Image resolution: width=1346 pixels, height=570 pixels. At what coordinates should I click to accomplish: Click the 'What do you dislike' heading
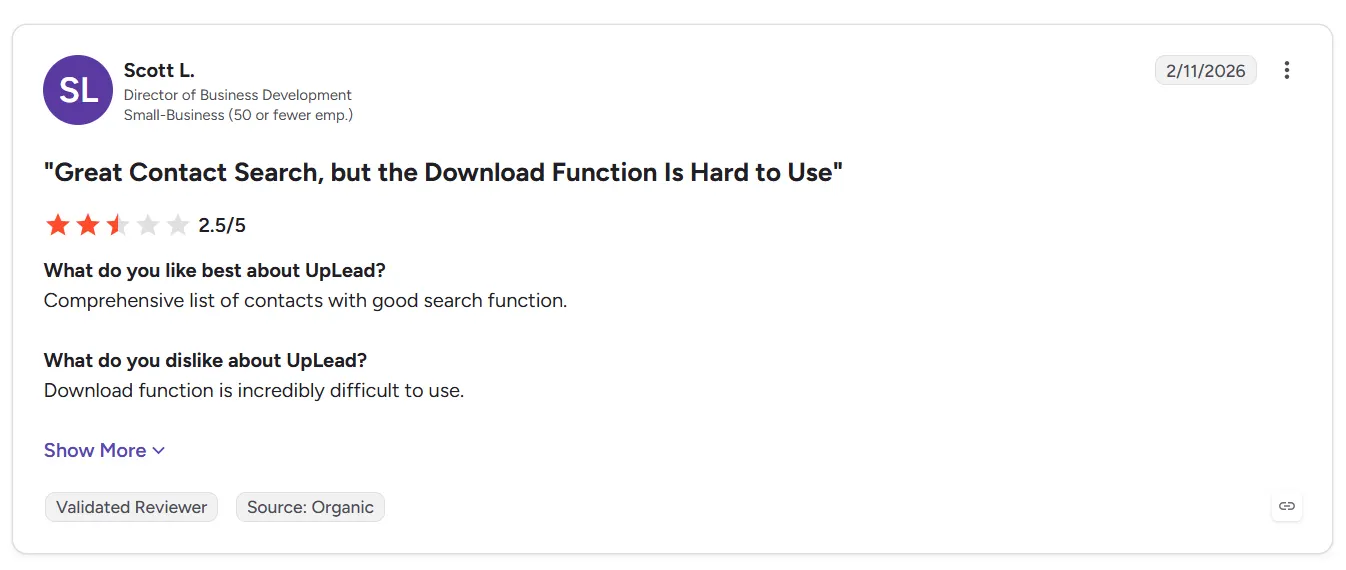coord(206,360)
